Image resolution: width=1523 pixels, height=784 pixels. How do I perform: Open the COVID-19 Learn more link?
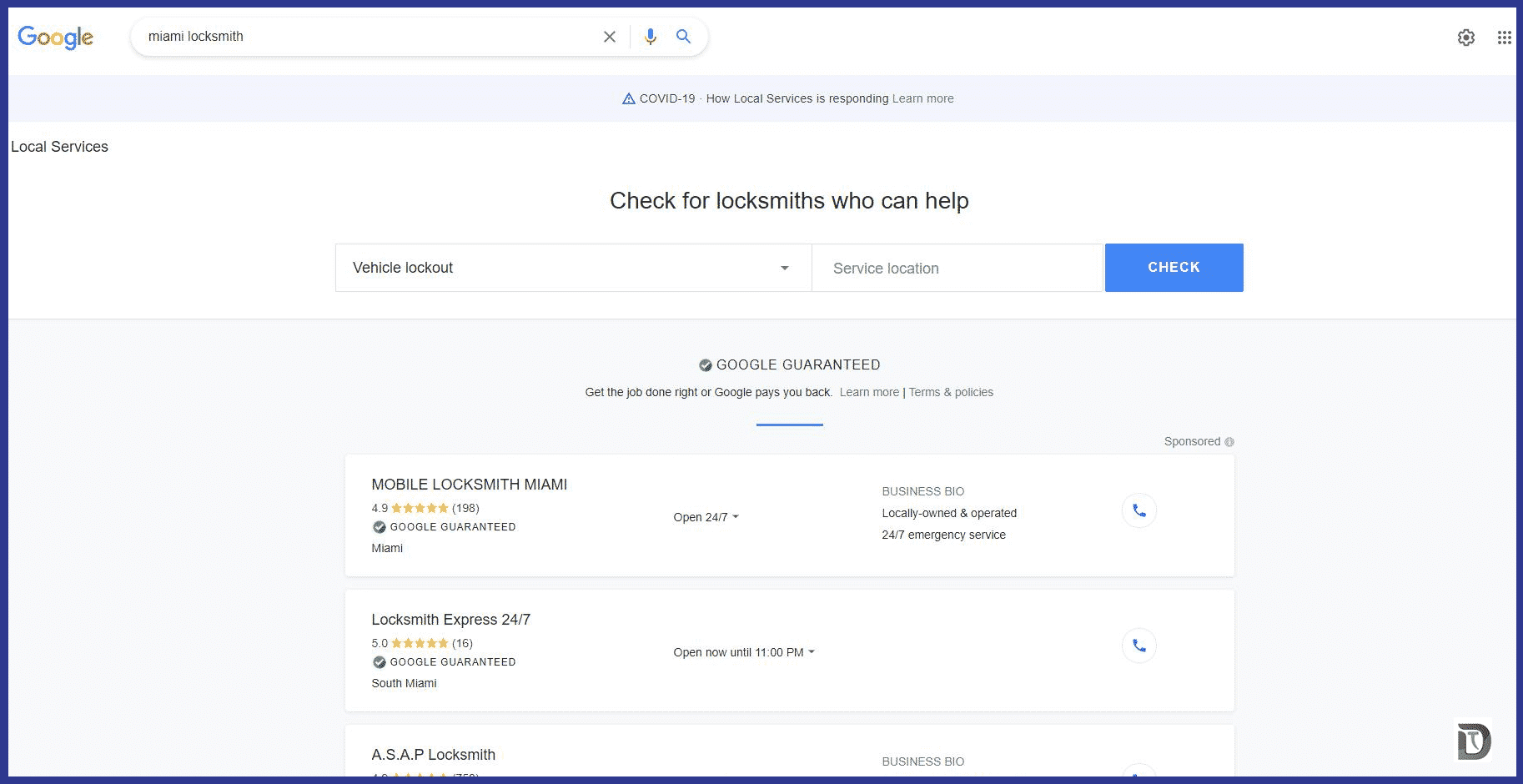(922, 98)
